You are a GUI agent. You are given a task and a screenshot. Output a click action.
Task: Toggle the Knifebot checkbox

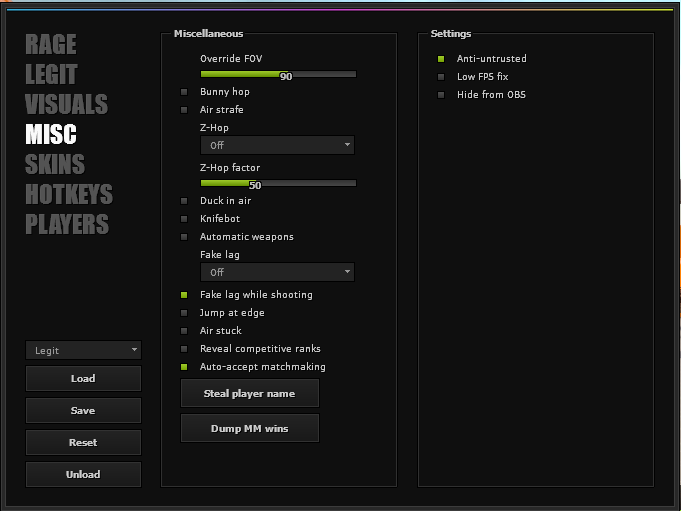coord(184,219)
